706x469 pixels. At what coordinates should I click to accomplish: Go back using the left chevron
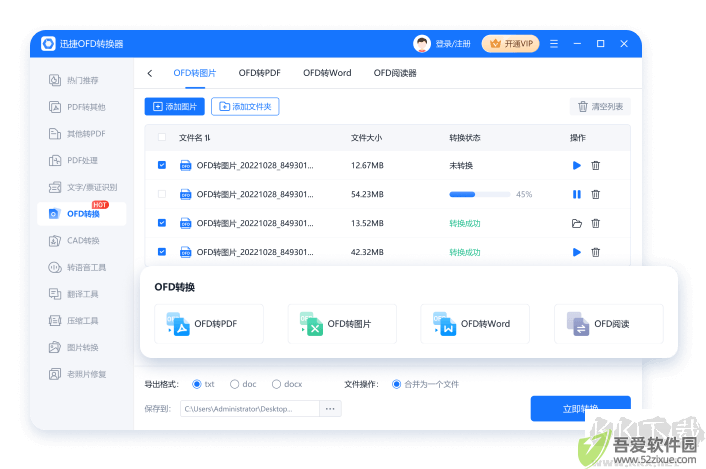point(150,73)
